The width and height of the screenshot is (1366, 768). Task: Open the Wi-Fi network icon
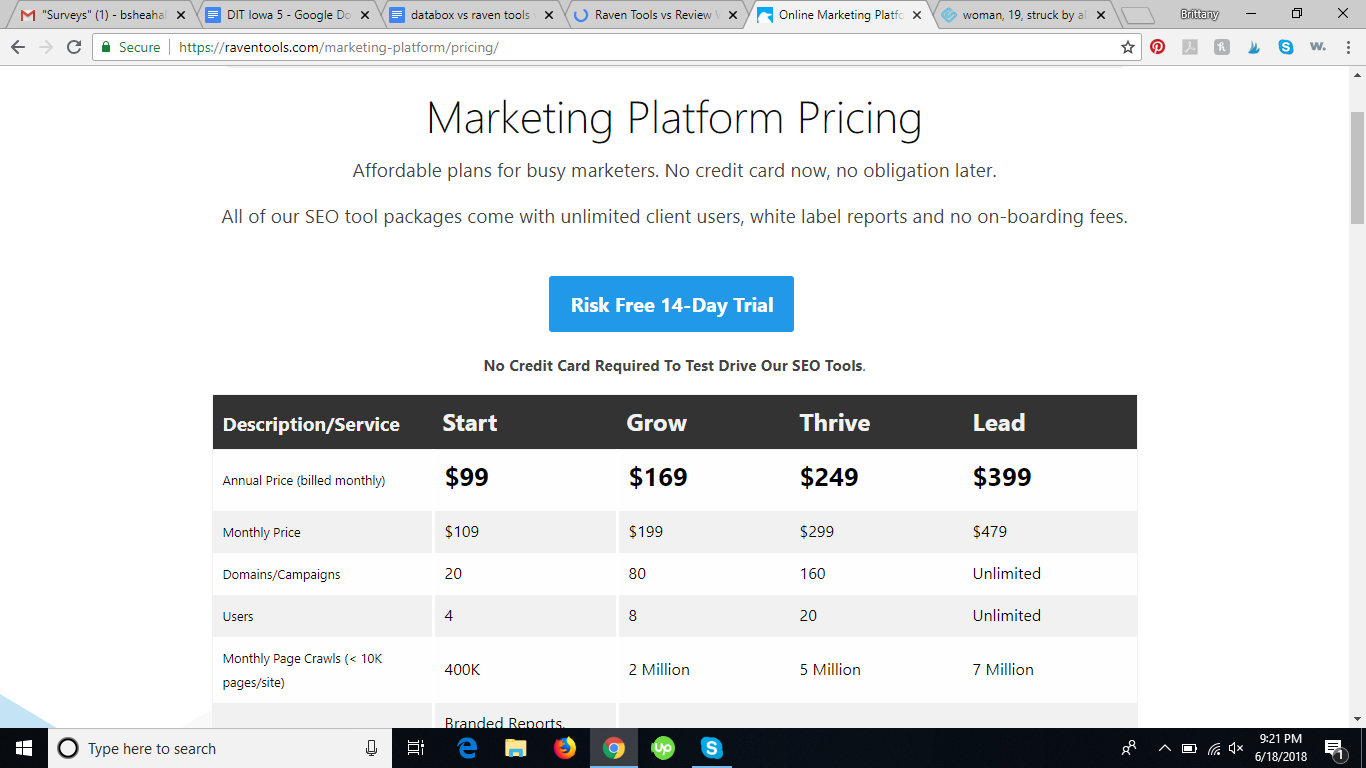click(1214, 748)
